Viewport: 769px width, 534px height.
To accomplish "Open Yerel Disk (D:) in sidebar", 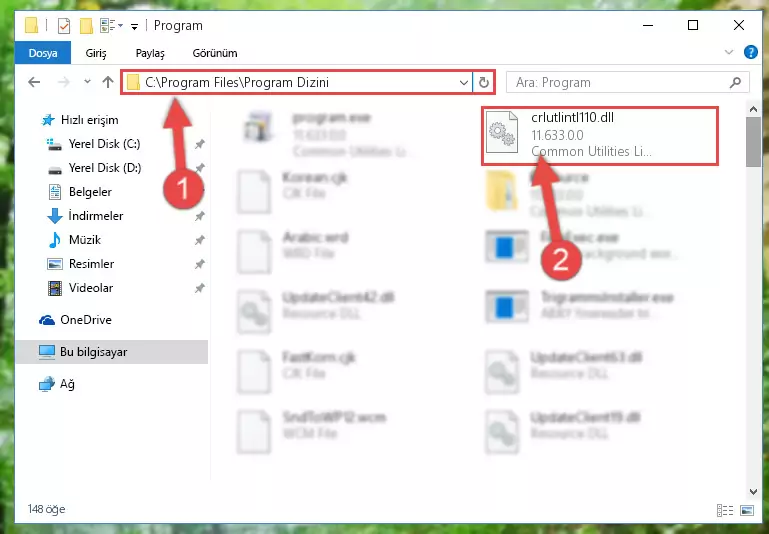I will [x=93, y=168].
